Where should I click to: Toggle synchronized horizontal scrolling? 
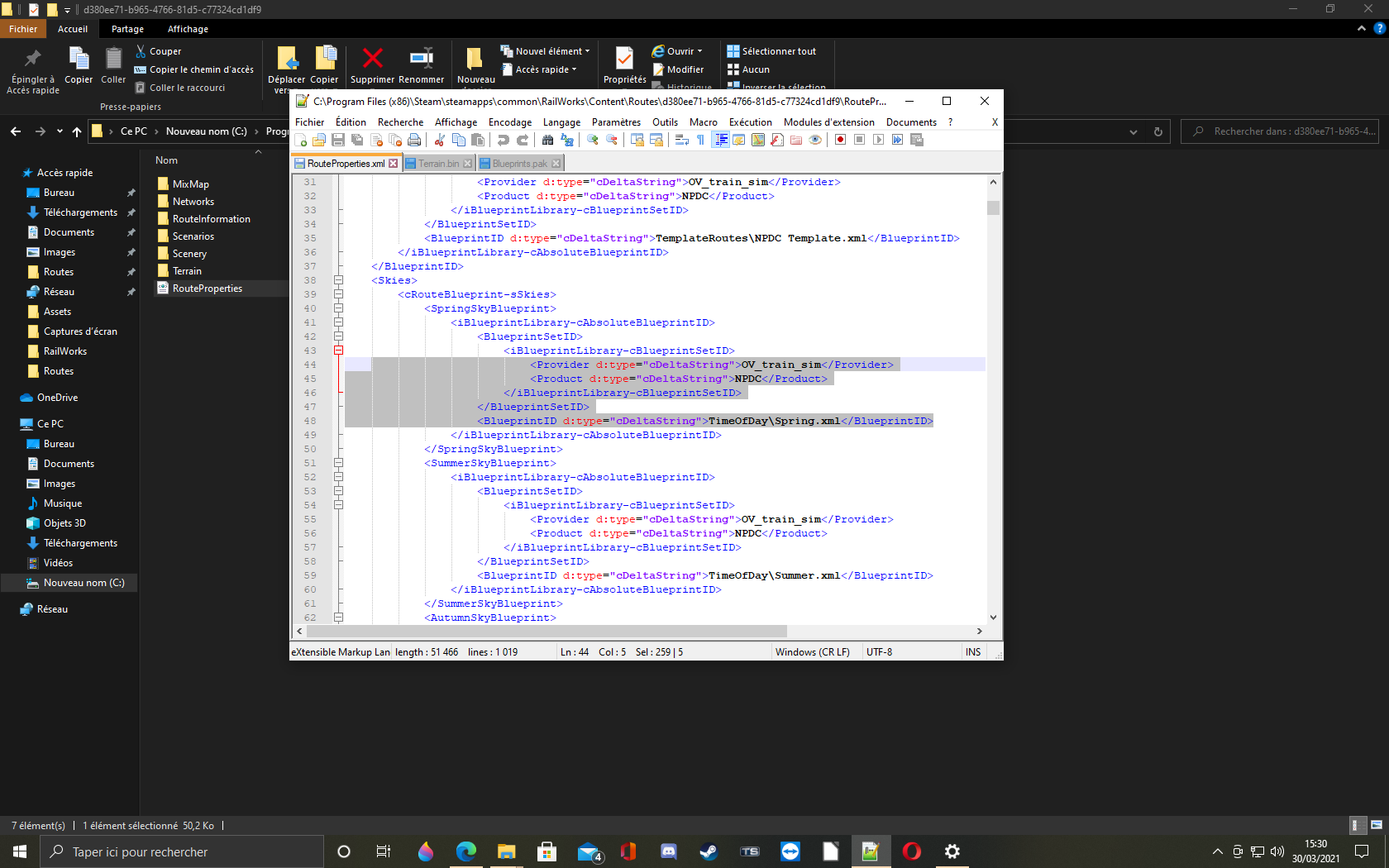click(656, 140)
